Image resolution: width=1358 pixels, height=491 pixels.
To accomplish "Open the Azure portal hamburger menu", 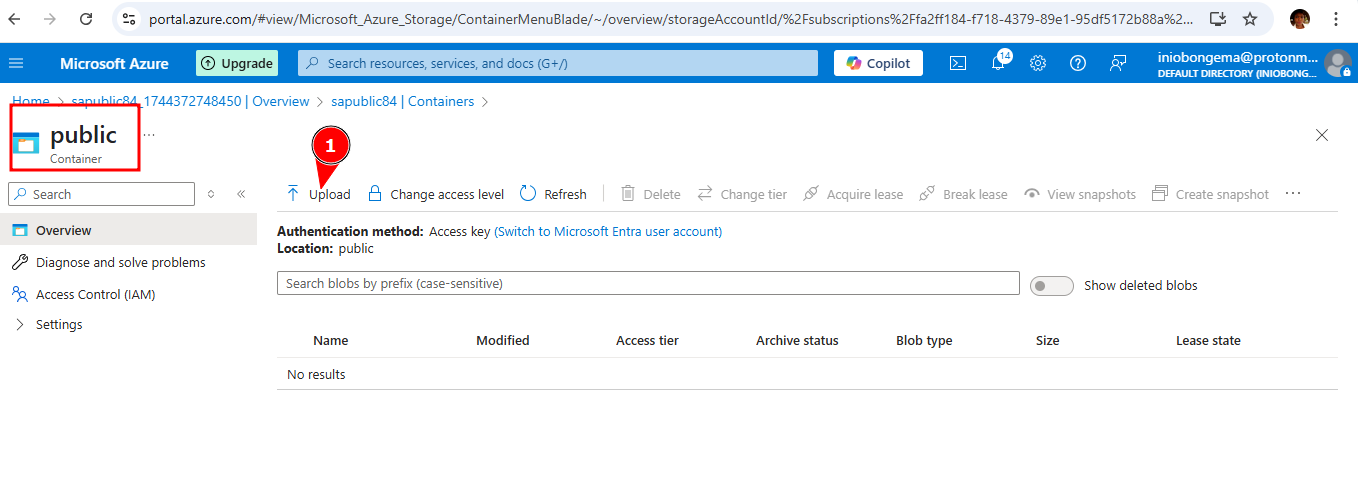I will (x=15, y=63).
